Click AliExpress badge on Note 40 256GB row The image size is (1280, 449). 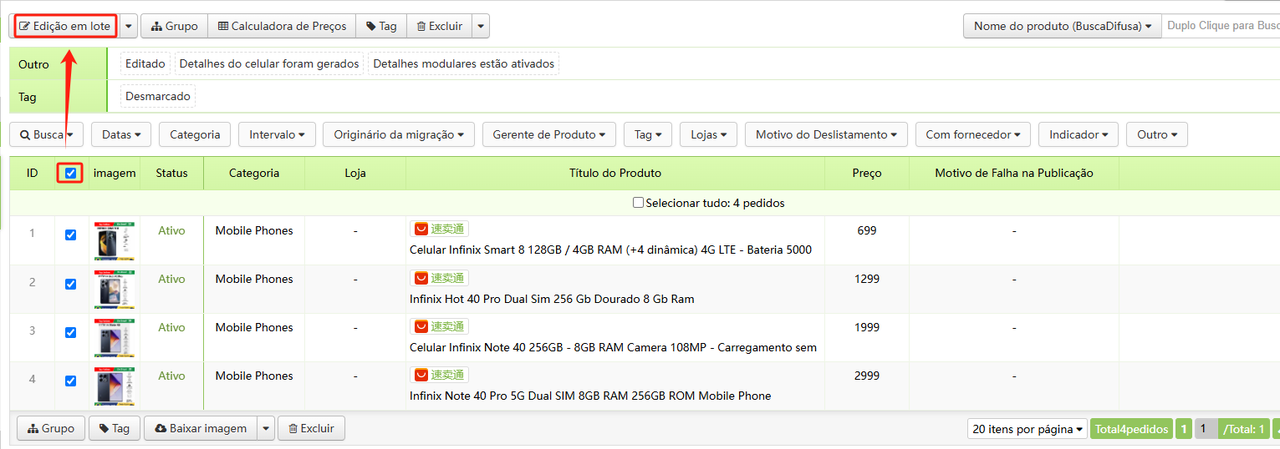[439, 326]
